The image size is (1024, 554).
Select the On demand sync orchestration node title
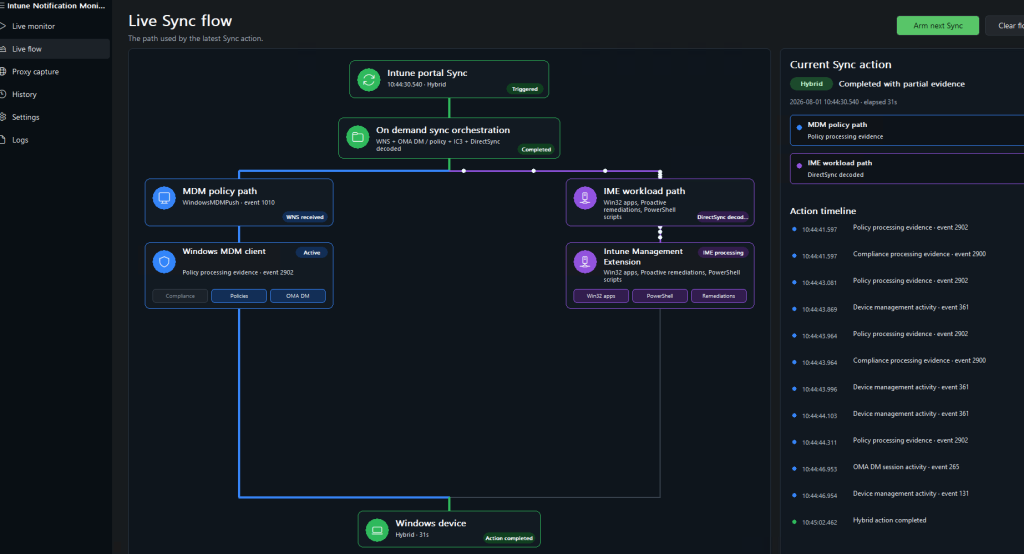[x=443, y=130]
